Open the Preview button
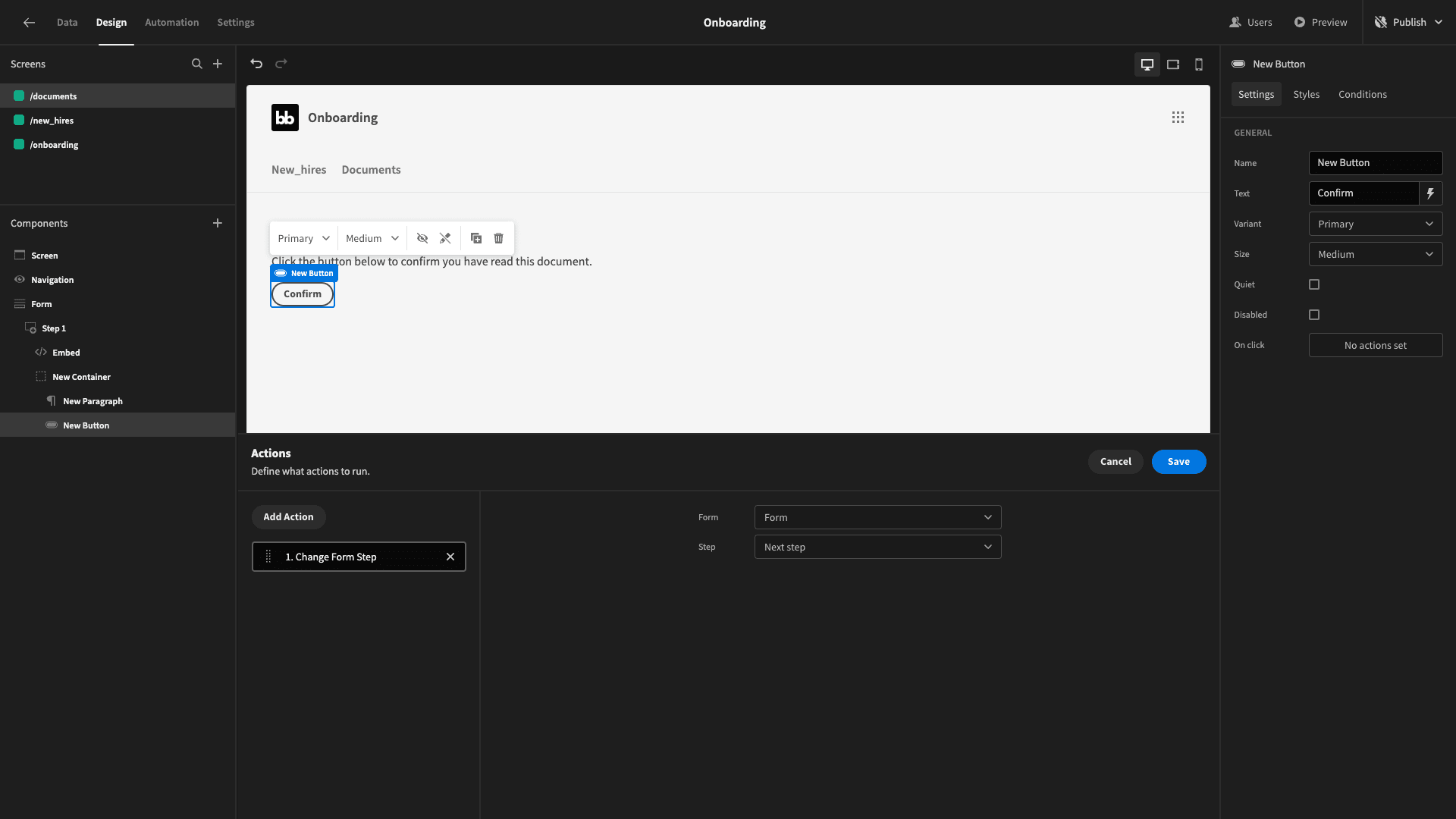Screen dimensions: 1456x819 [x=1321, y=23]
